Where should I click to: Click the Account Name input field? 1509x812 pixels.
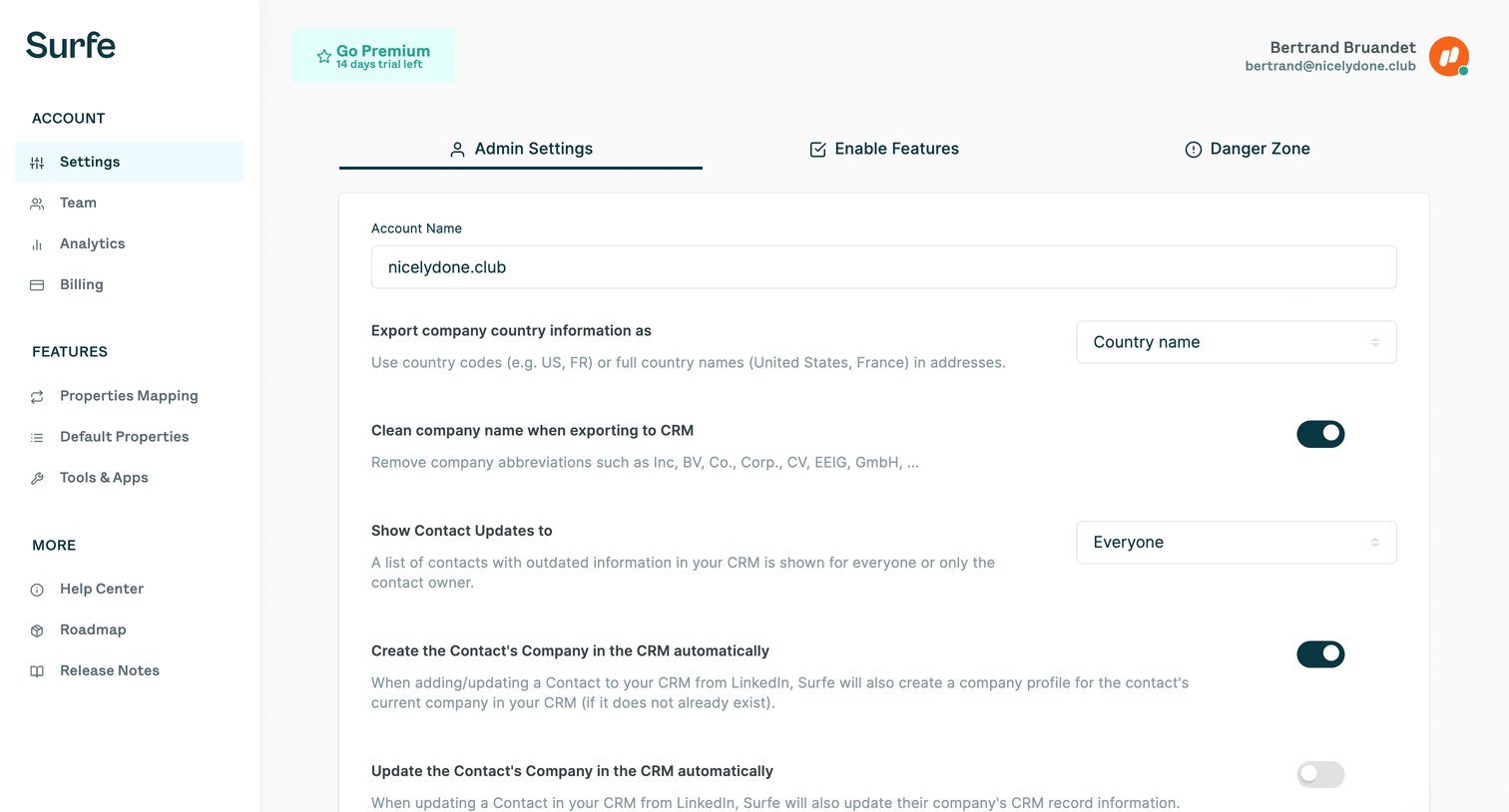tap(883, 267)
